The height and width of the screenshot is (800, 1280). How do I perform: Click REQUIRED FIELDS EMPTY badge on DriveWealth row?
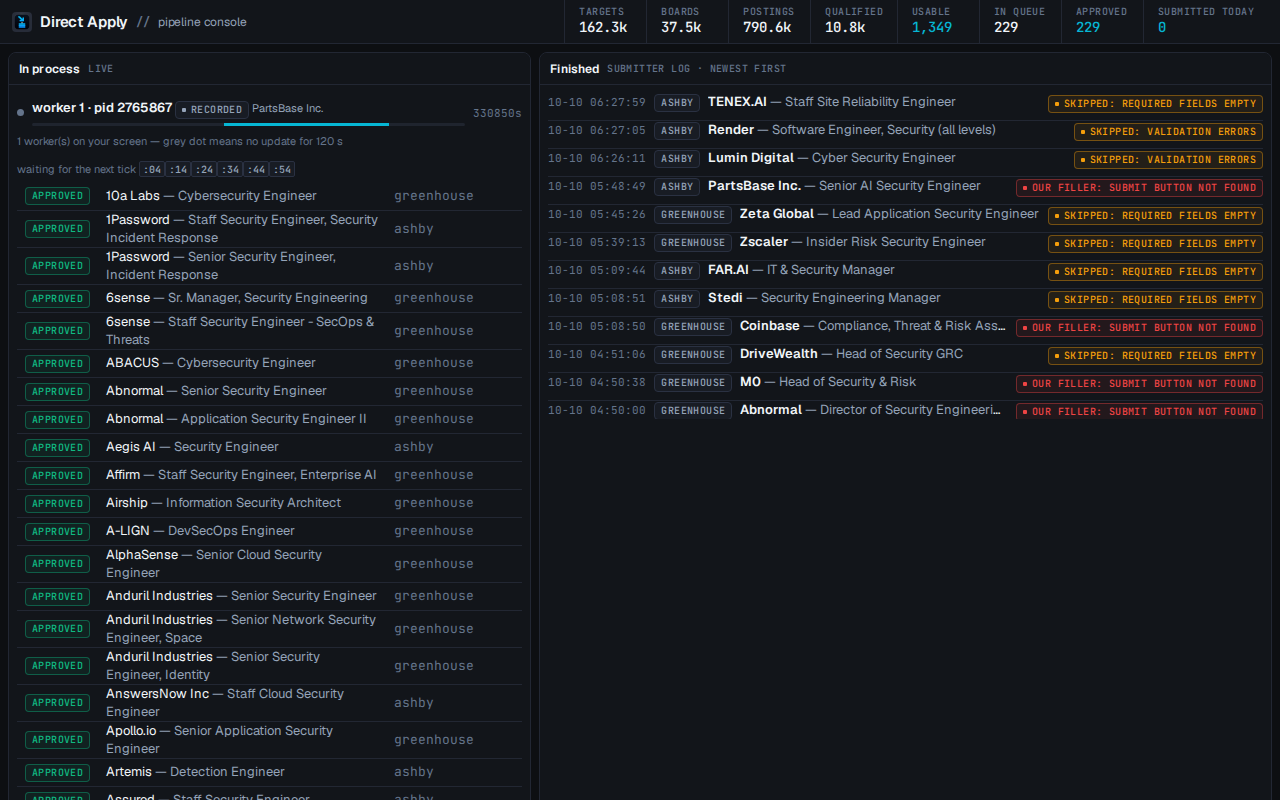point(1156,356)
